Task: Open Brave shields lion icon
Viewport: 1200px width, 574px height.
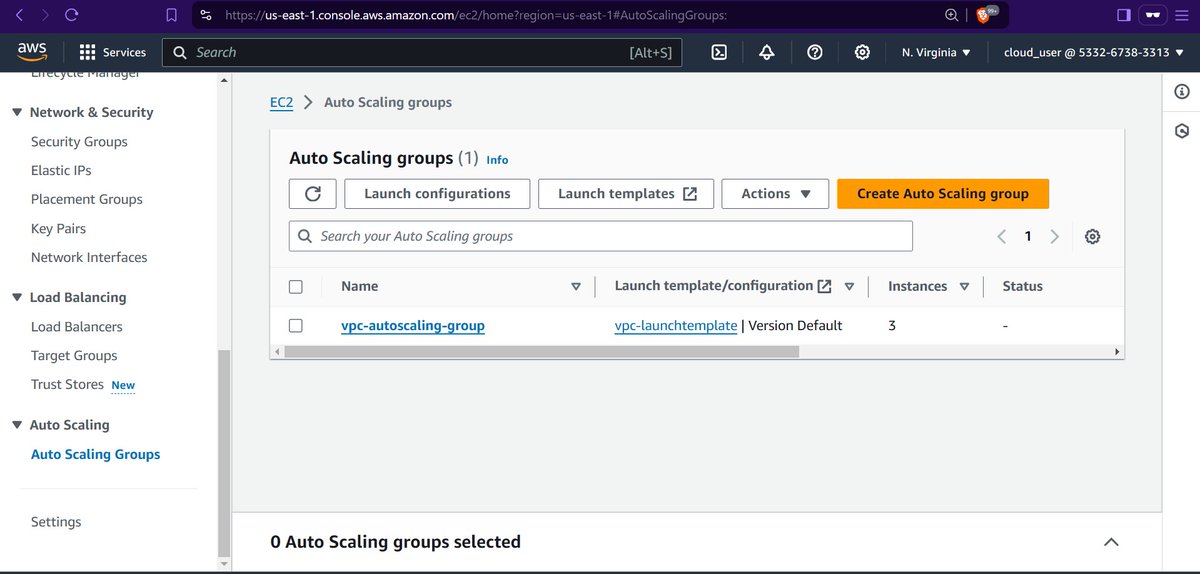Action: click(985, 15)
